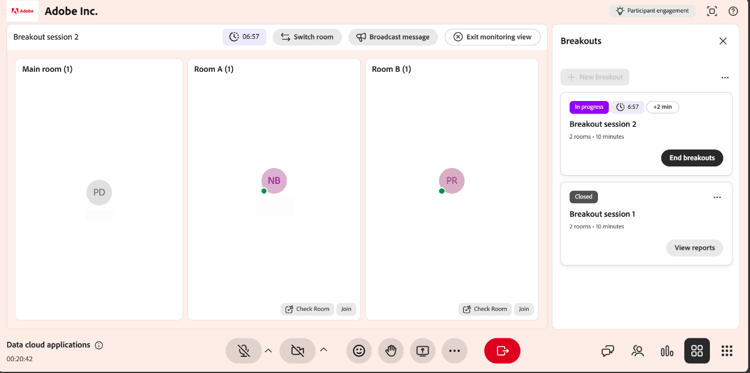Open the participants panel
The width and height of the screenshot is (750, 373).
pos(637,351)
